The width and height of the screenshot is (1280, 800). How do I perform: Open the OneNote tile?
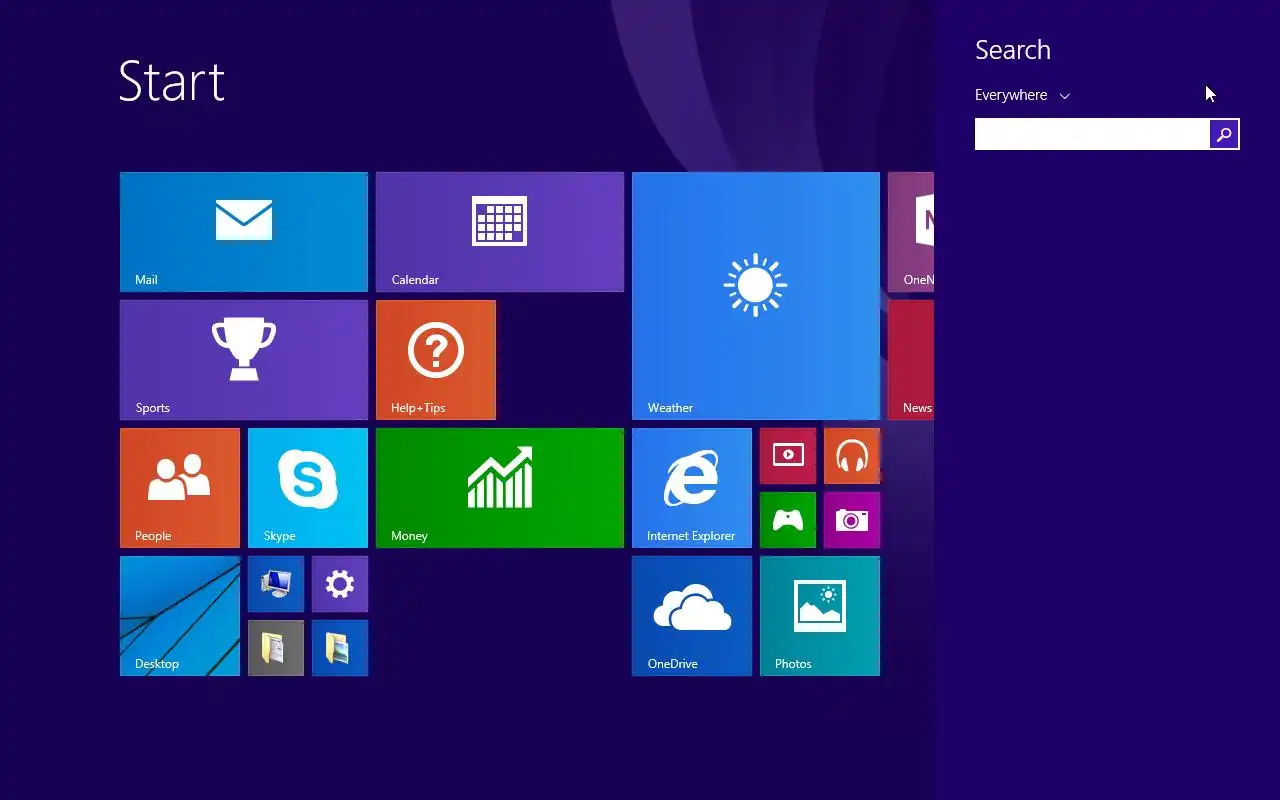click(x=911, y=232)
